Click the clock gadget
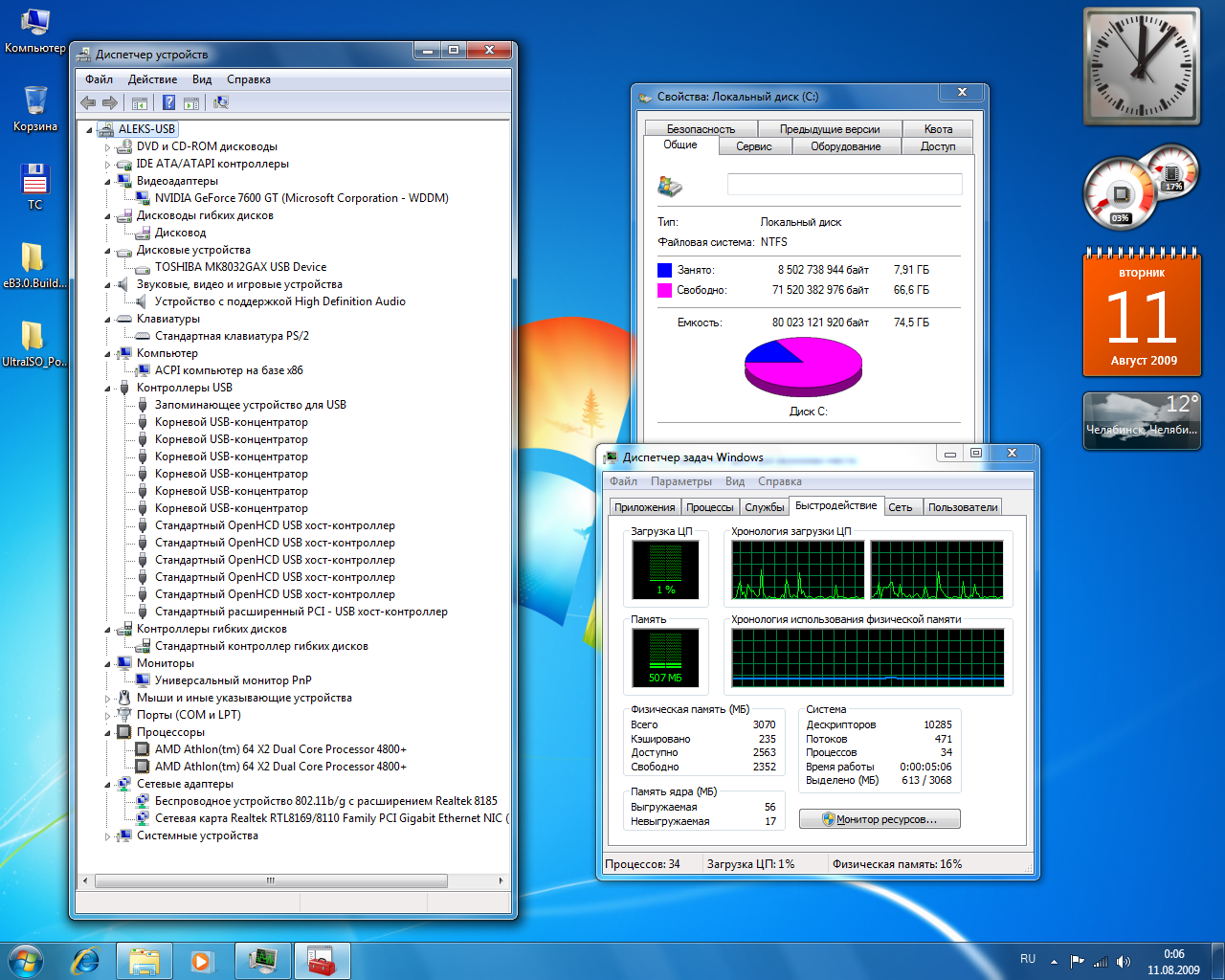The image size is (1225, 980). click(x=1142, y=67)
